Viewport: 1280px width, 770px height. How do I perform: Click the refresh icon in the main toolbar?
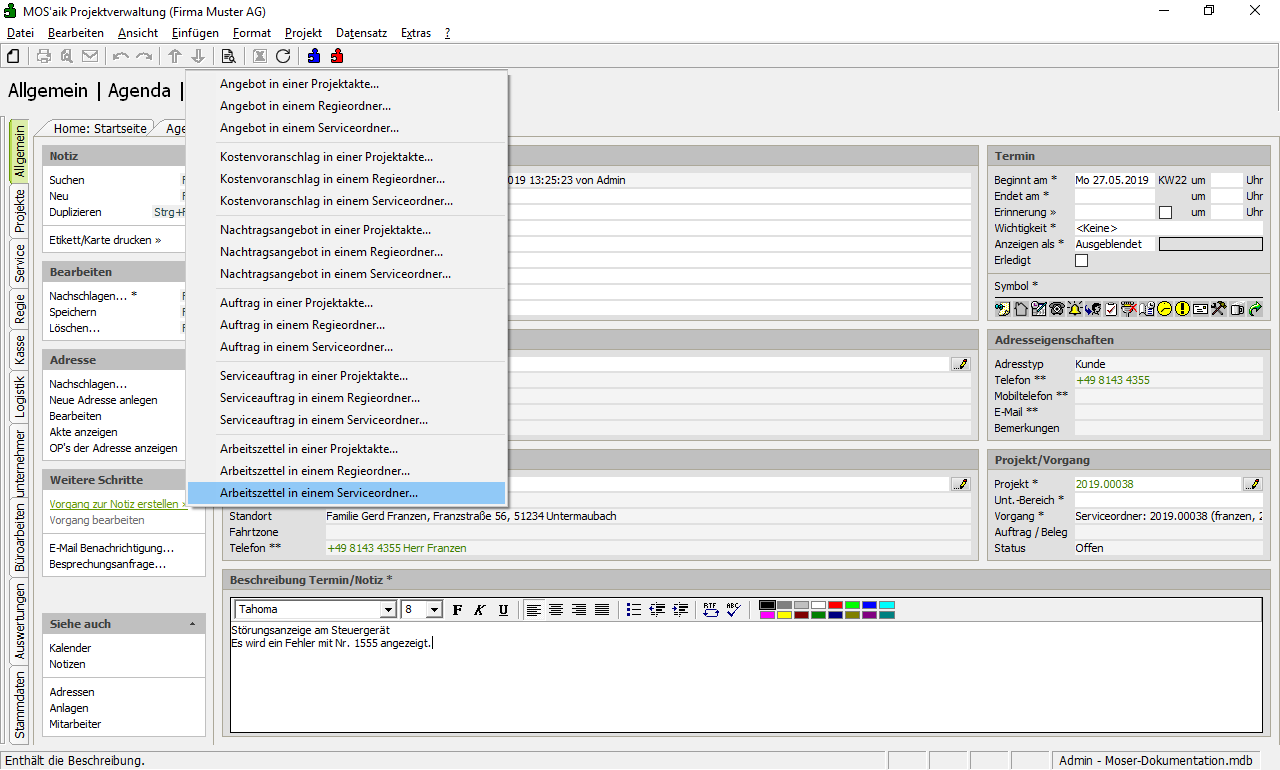tap(283, 56)
